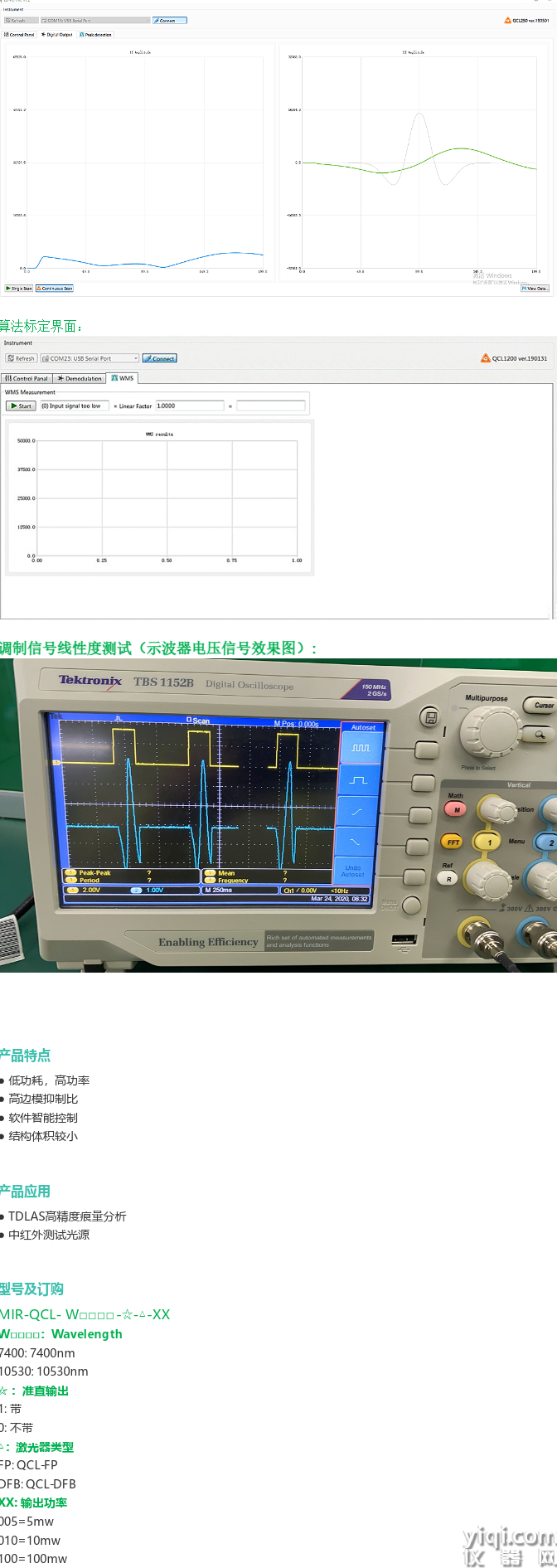The image size is (557, 1568).
Task: Click the Math M button on the oscilloscope
Action: point(455,809)
